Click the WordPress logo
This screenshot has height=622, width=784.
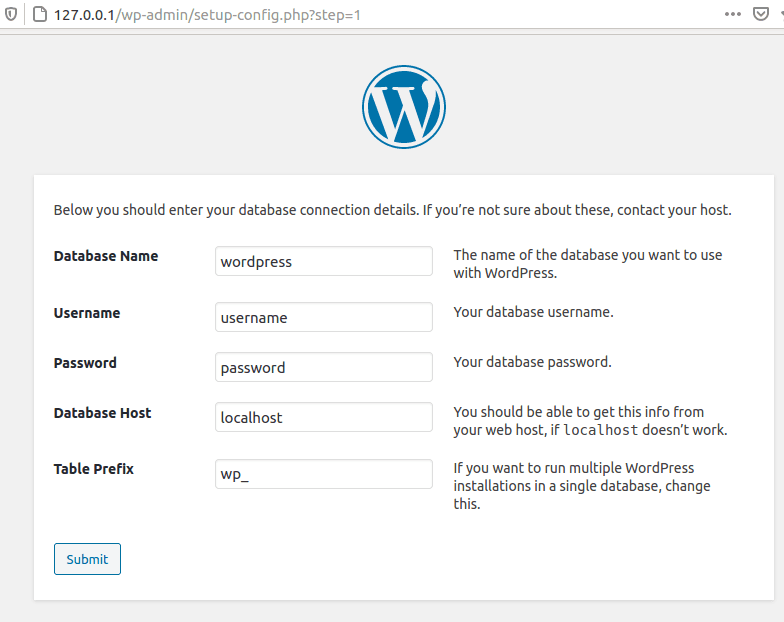click(403, 108)
